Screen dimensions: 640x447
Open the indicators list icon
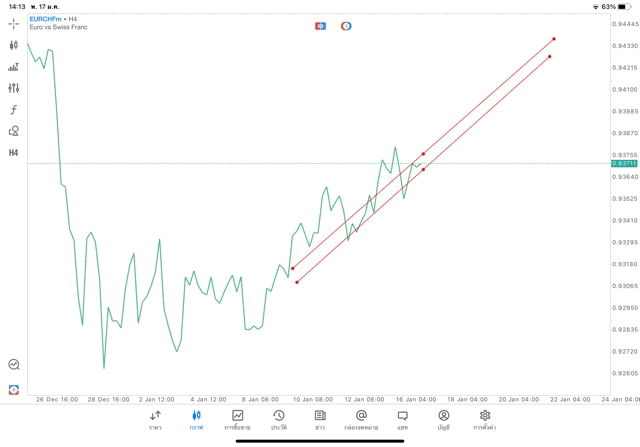coord(14,67)
